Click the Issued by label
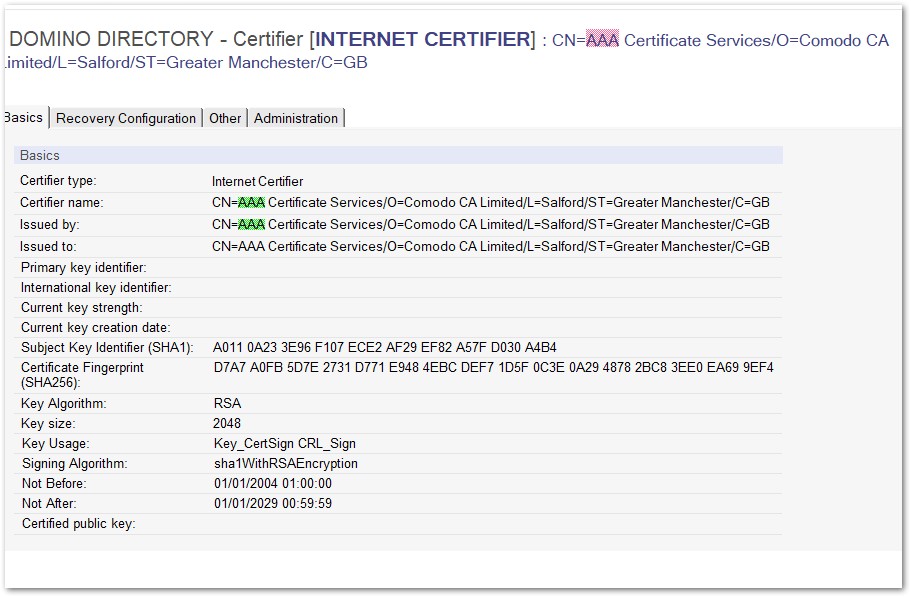Image resolution: width=911 pixels, height=597 pixels. (49, 225)
